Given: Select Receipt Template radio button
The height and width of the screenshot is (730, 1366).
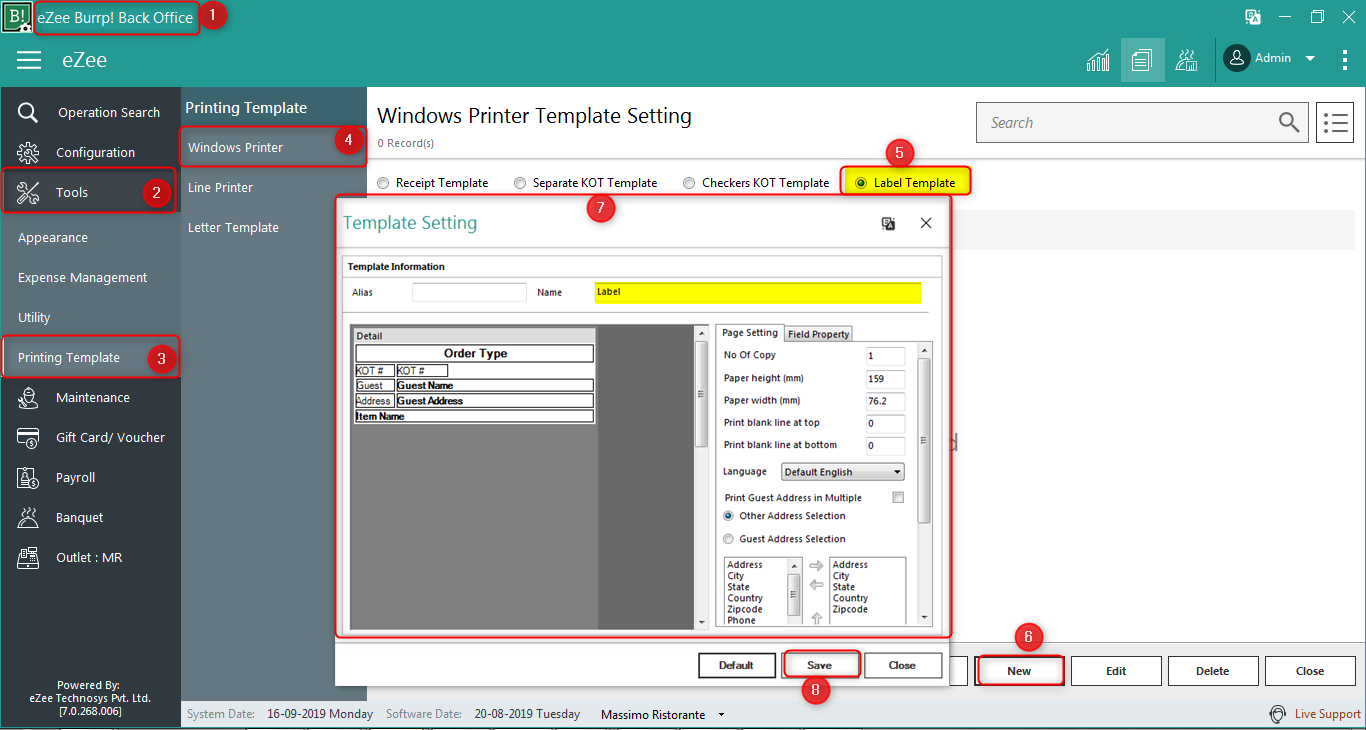Looking at the screenshot, I should [x=384, y=183].
